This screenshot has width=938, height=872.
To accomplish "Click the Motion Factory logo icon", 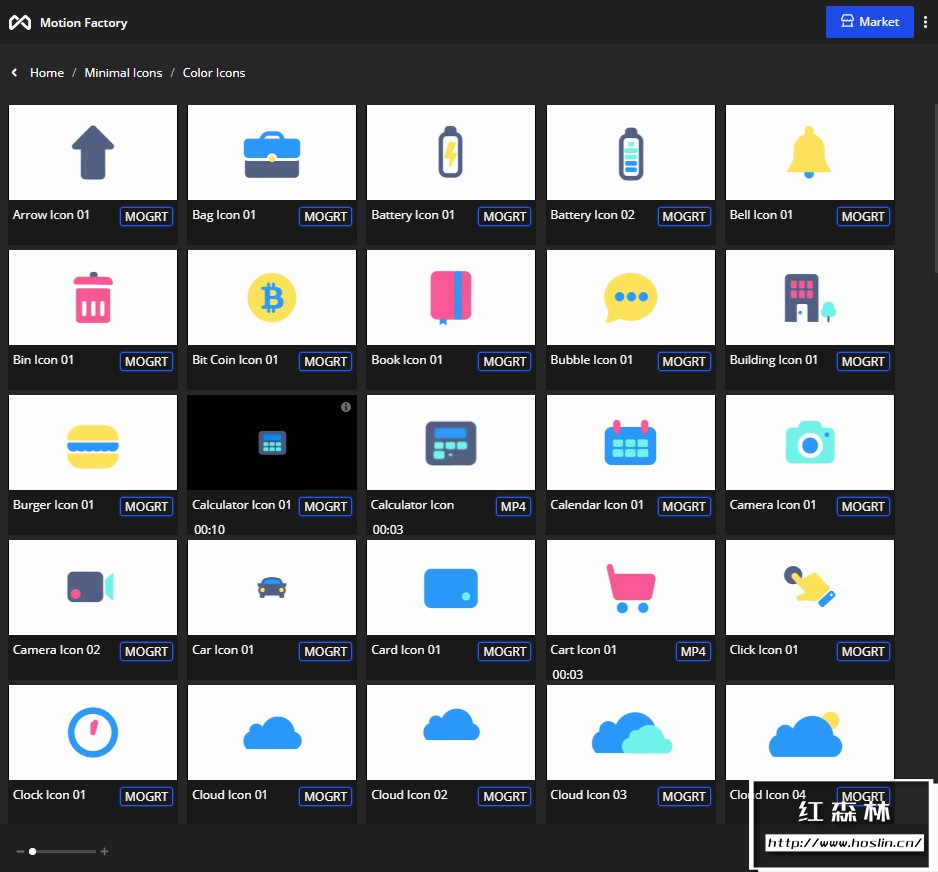I will pyautogui.click(x=20, y=23).
